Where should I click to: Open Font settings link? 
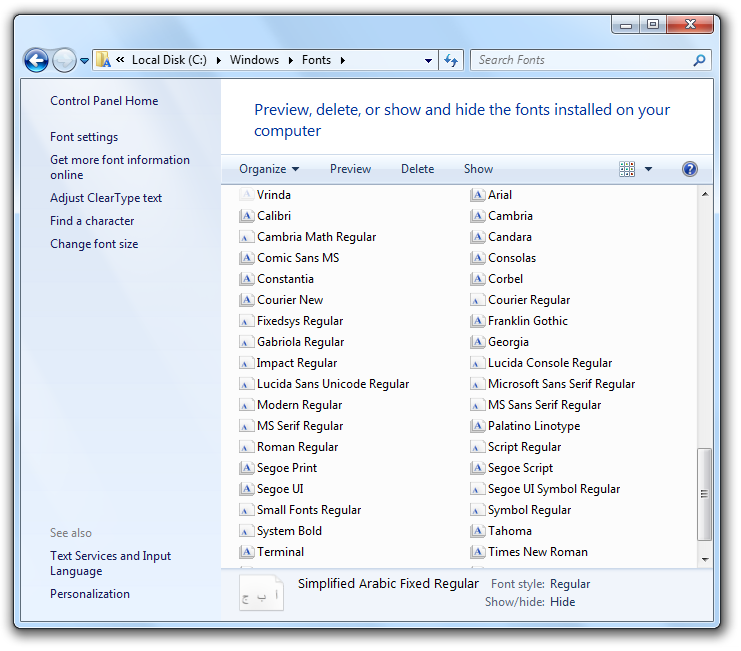point(84,137)
